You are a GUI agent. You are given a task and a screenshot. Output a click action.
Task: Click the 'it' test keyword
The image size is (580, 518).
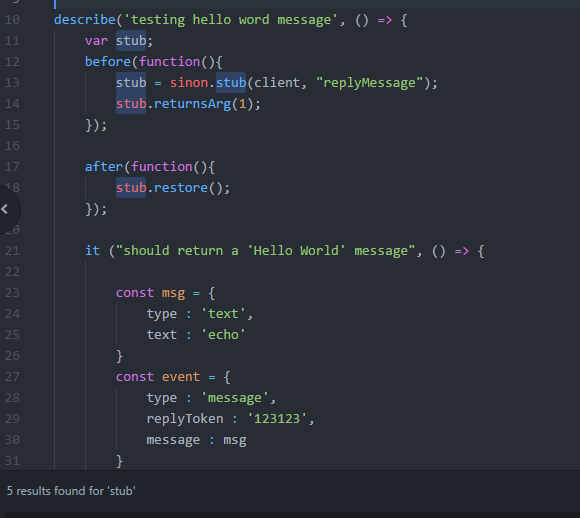coord(92,250)
